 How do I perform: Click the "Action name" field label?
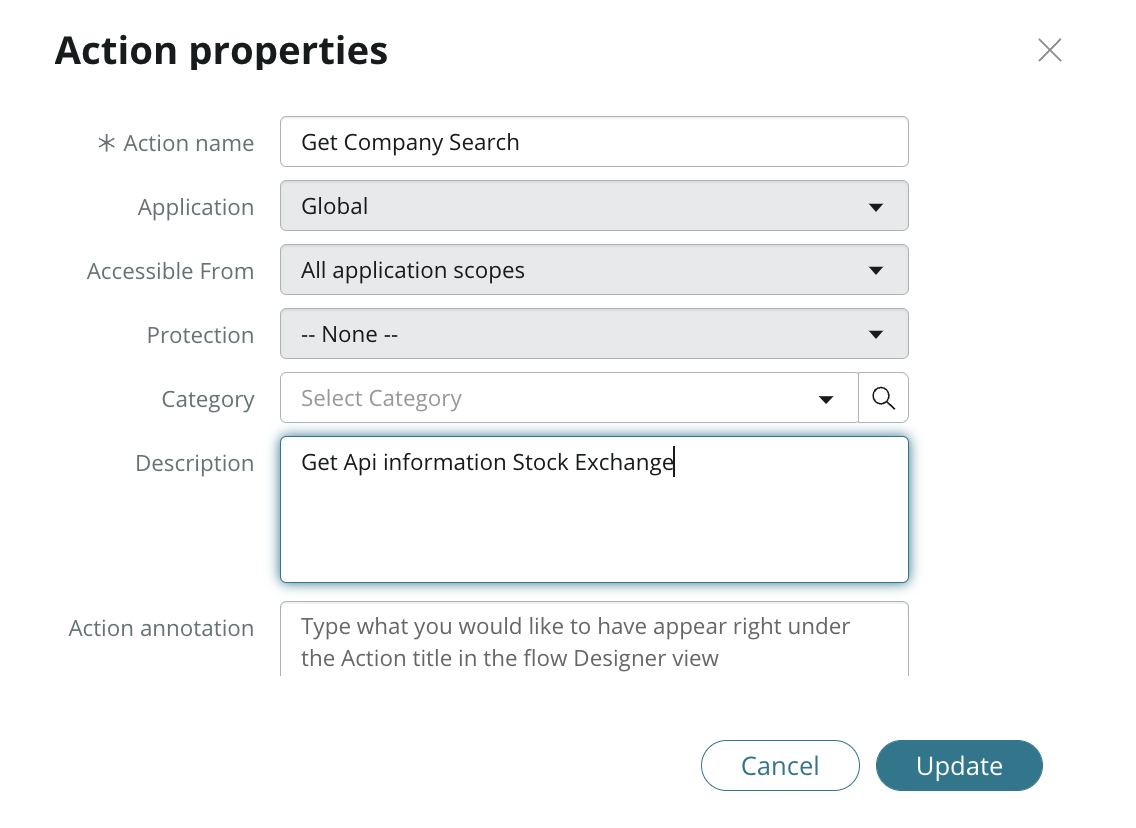(188, 144)
